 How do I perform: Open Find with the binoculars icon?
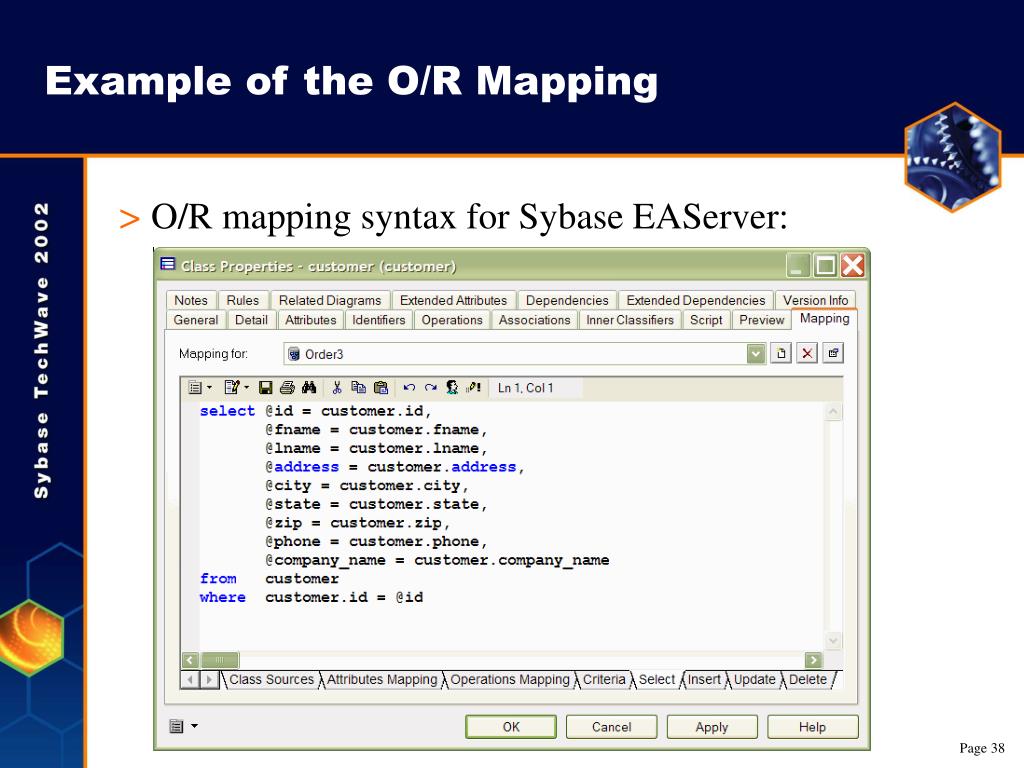[x=309, y=387]
